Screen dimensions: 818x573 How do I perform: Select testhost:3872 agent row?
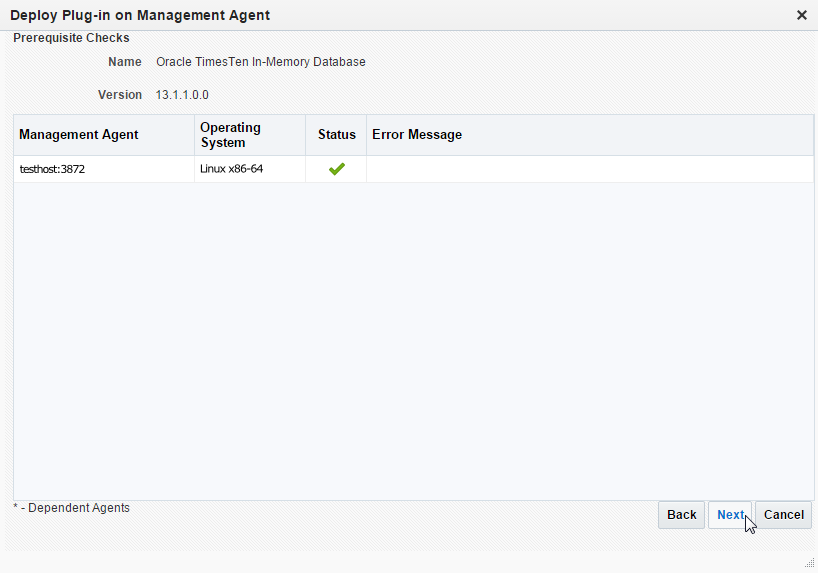pyautogui.click(x=413, y=169)
